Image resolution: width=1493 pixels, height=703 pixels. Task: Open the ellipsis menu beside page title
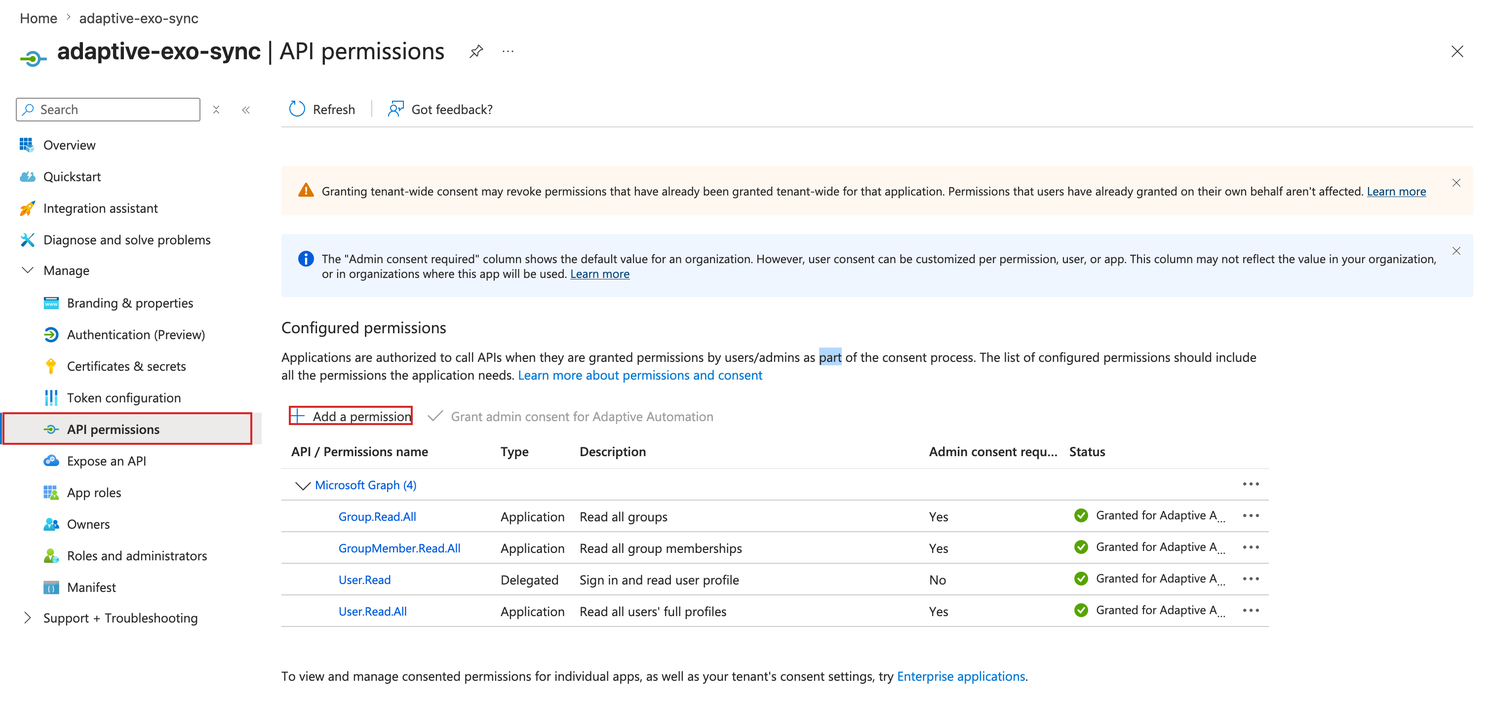coord(508,51)
